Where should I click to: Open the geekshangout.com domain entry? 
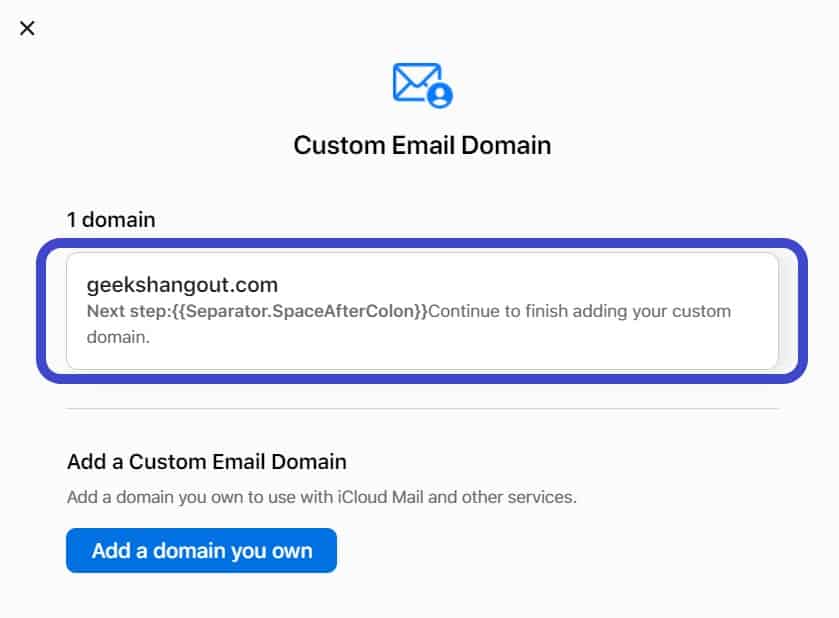(422, 311)
